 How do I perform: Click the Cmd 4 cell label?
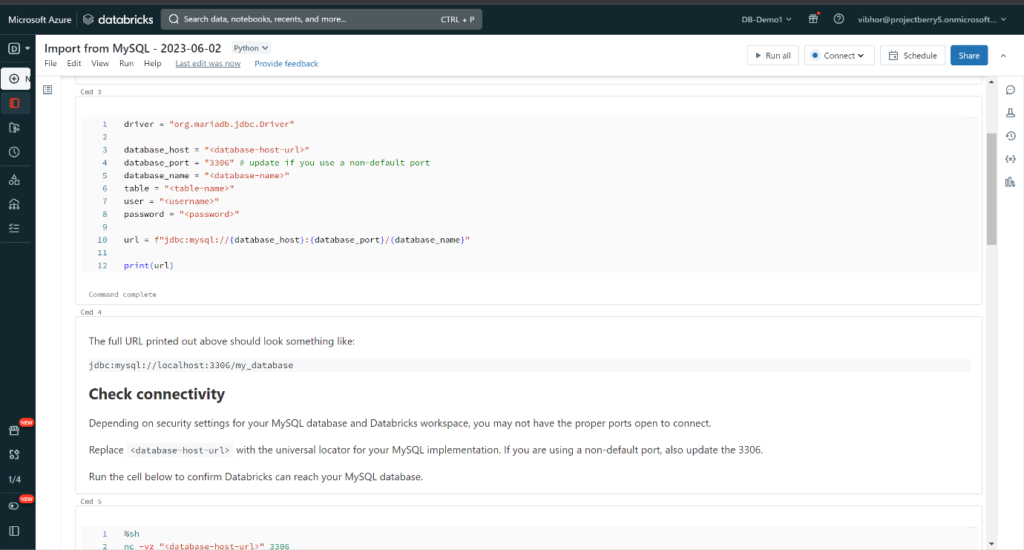click(x=91, y=312)
